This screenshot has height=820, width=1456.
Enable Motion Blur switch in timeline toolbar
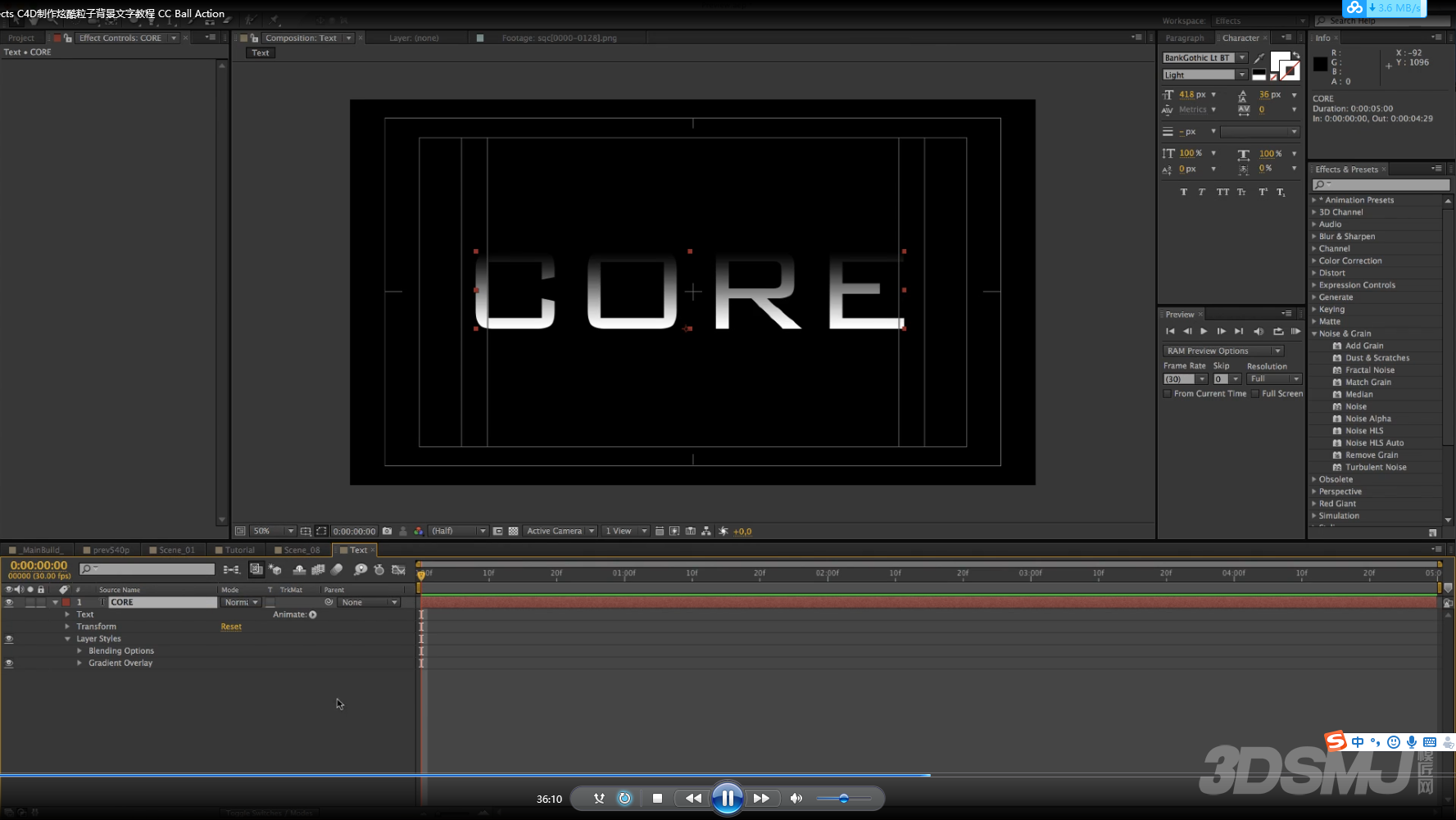point(337,569)
